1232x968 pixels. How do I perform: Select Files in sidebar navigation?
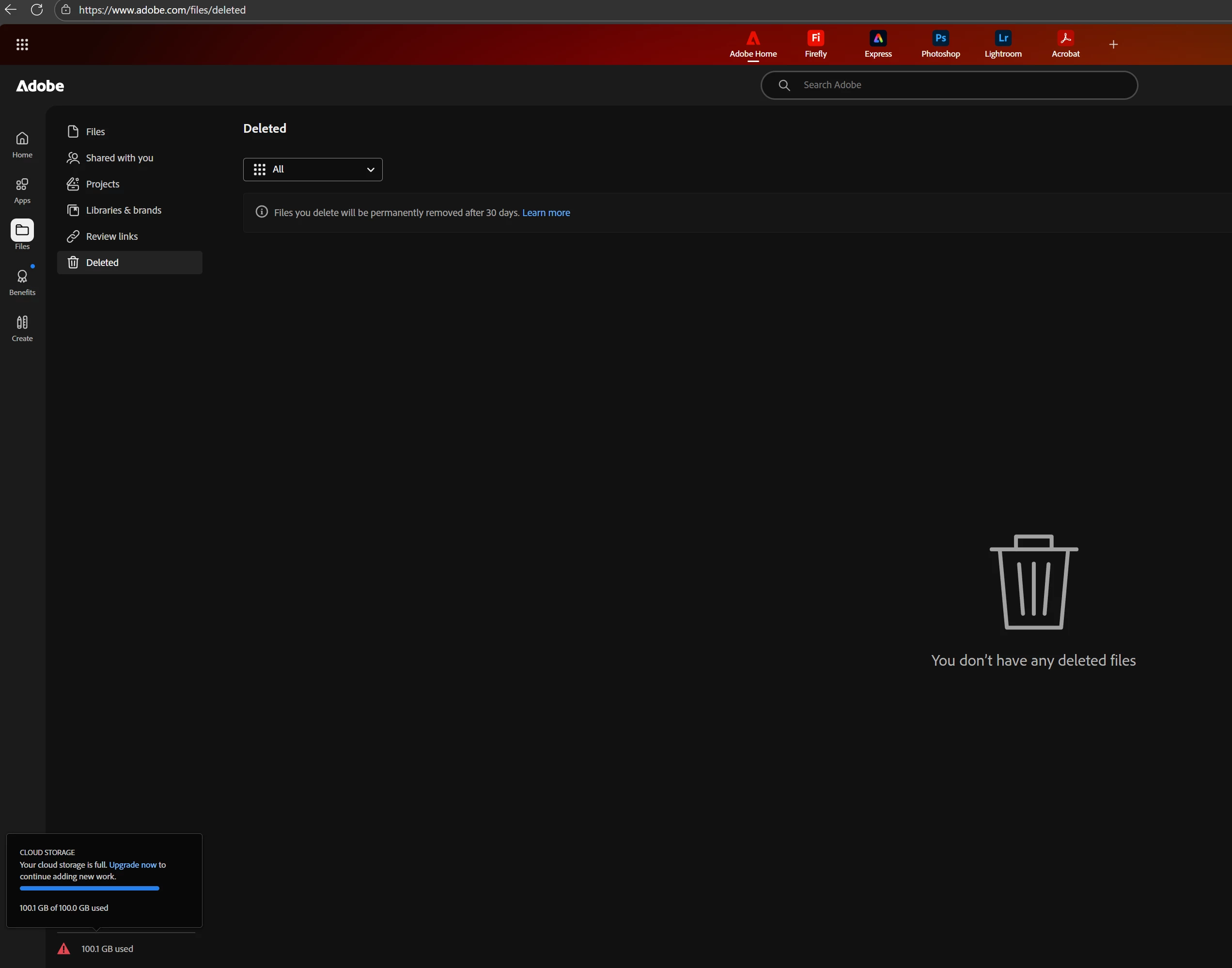click(95, 131)
